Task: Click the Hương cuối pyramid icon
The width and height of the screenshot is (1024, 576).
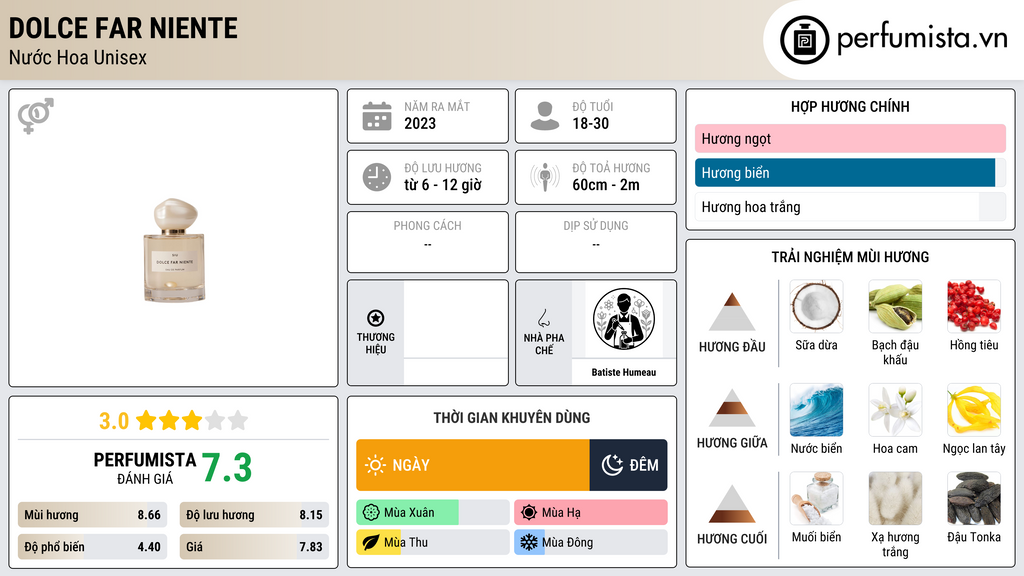Action: click(732, 504)
